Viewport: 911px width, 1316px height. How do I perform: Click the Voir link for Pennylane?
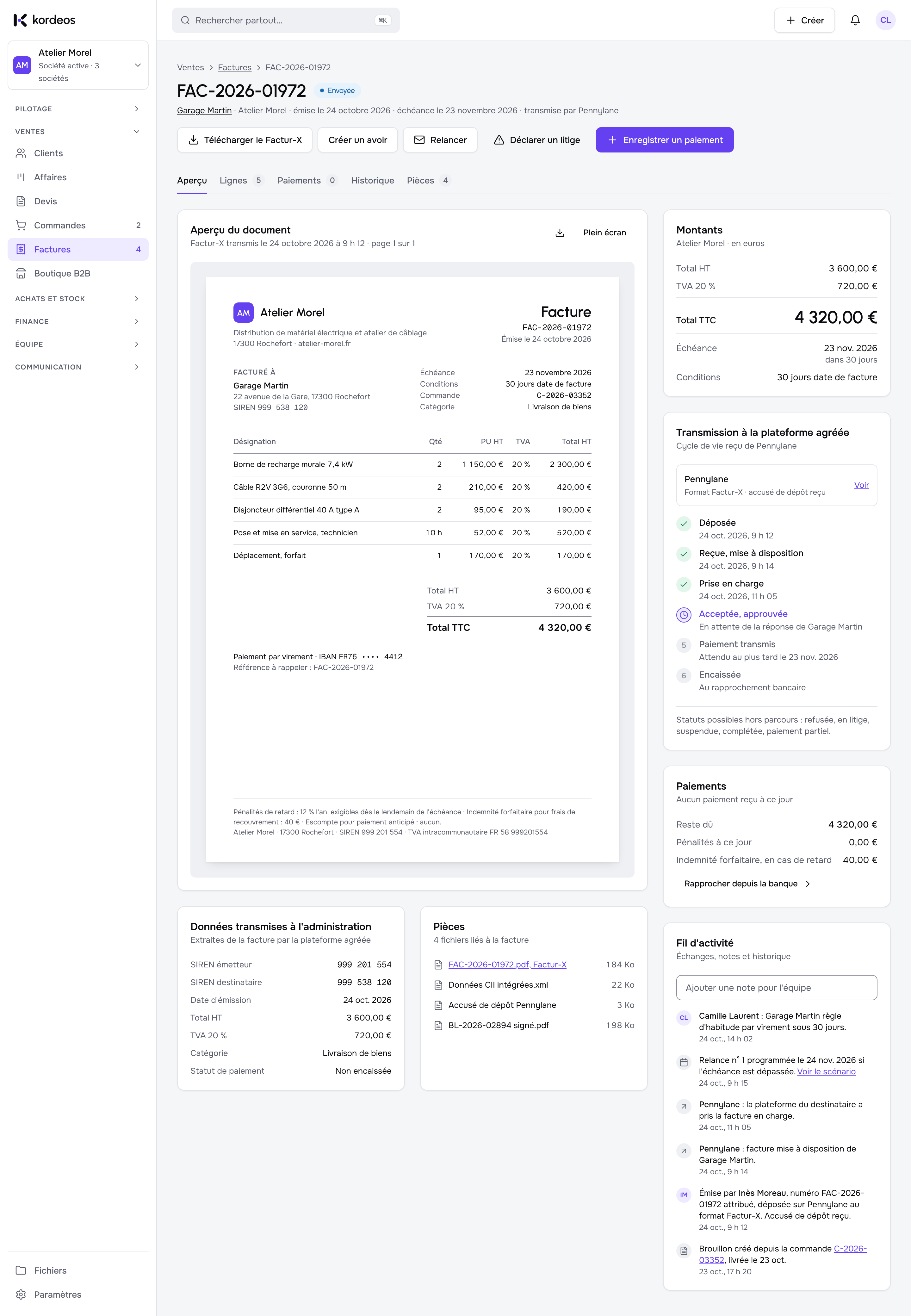click(x=861, y=485)
